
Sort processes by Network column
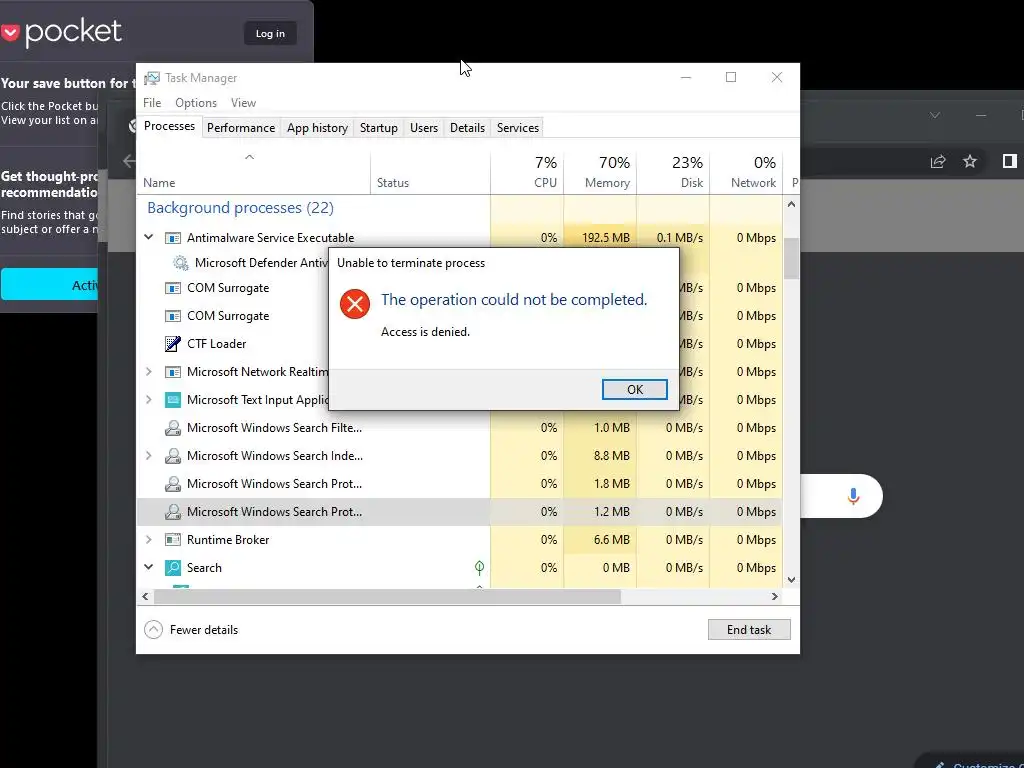click(746, 172)
